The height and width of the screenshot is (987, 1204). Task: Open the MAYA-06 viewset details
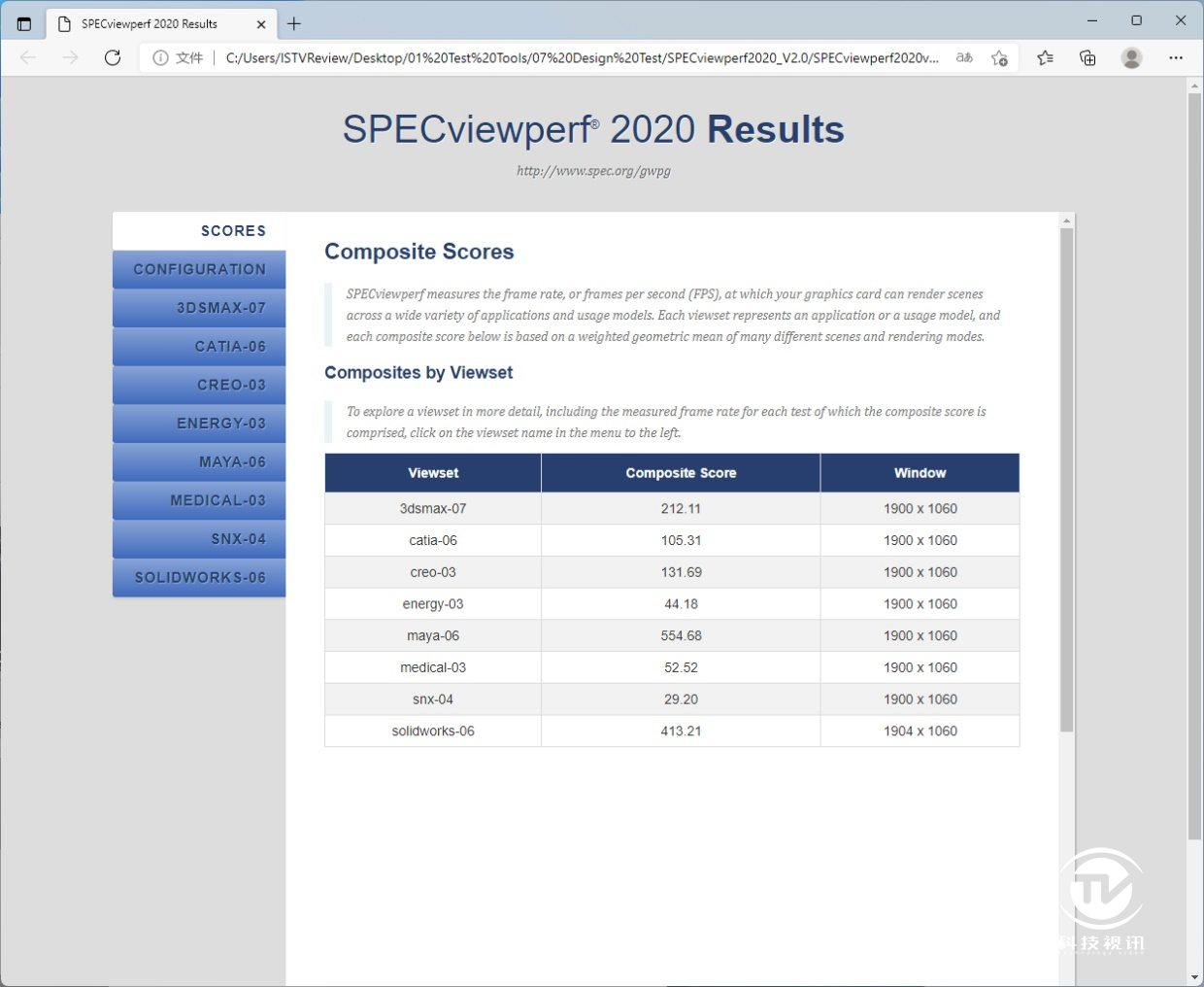point(199,462)
